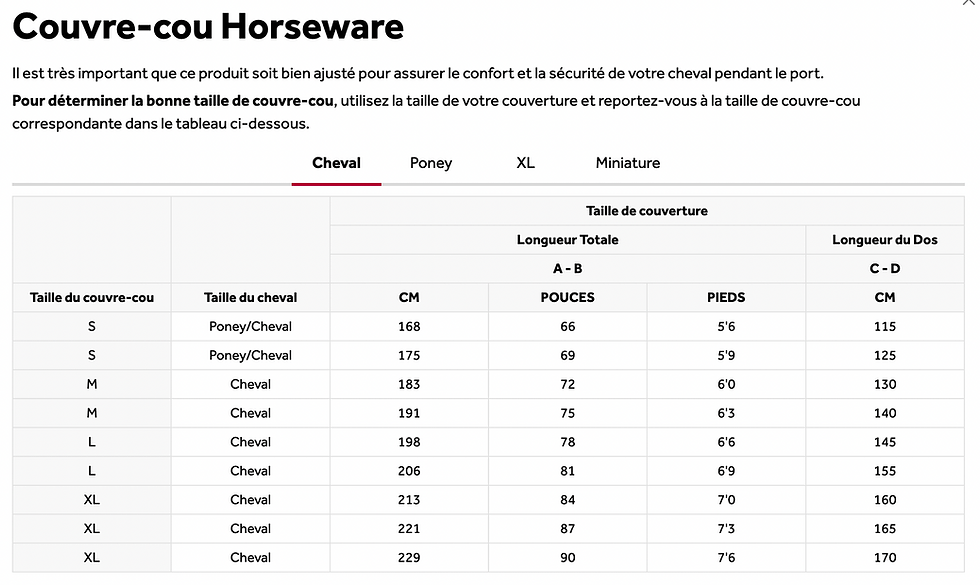Click the Couvre-cou Horseware heading
980x585 pixels.
pyautogui.click(x=208, y=26)
